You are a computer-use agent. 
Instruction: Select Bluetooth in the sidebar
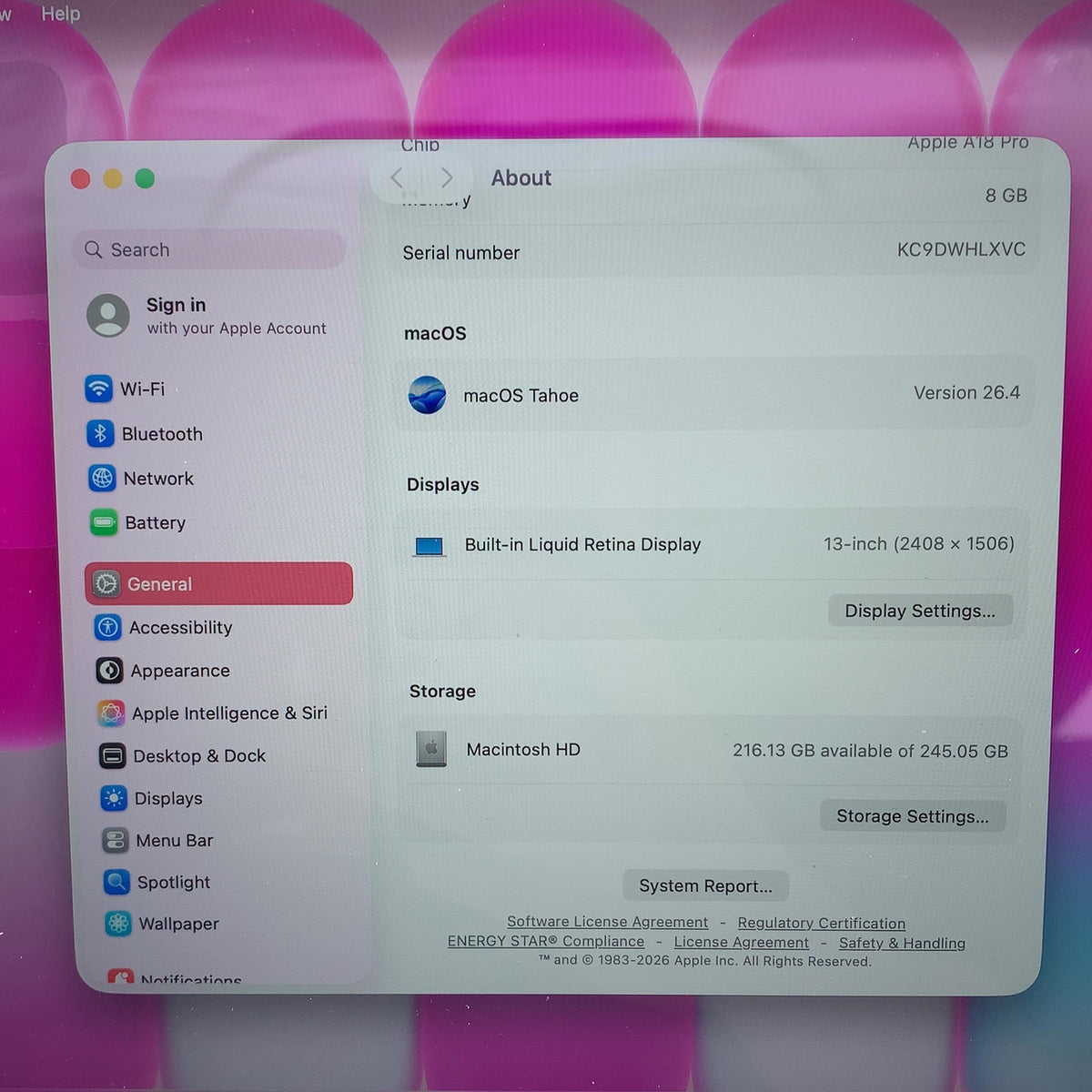[217, 433]
